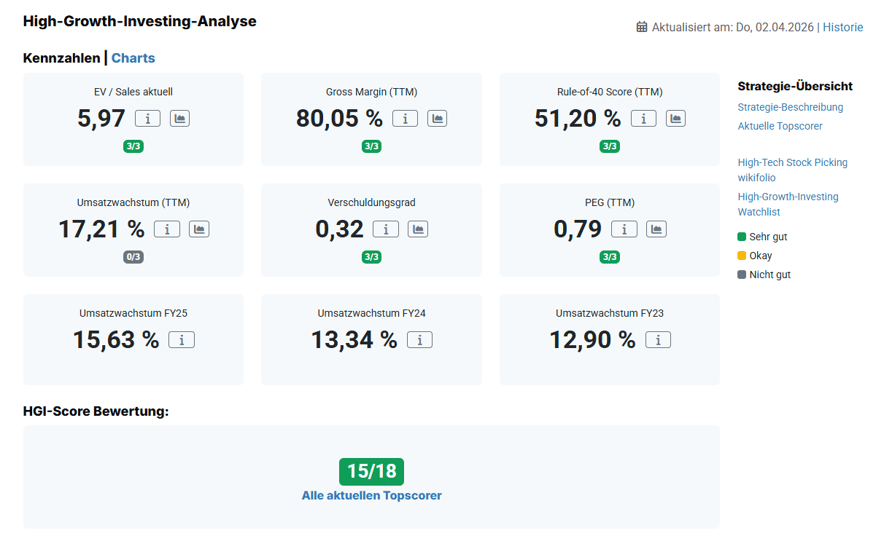Show chart for Rule-of-40 Score
884x533 pixels.
(x=675, y=119)
